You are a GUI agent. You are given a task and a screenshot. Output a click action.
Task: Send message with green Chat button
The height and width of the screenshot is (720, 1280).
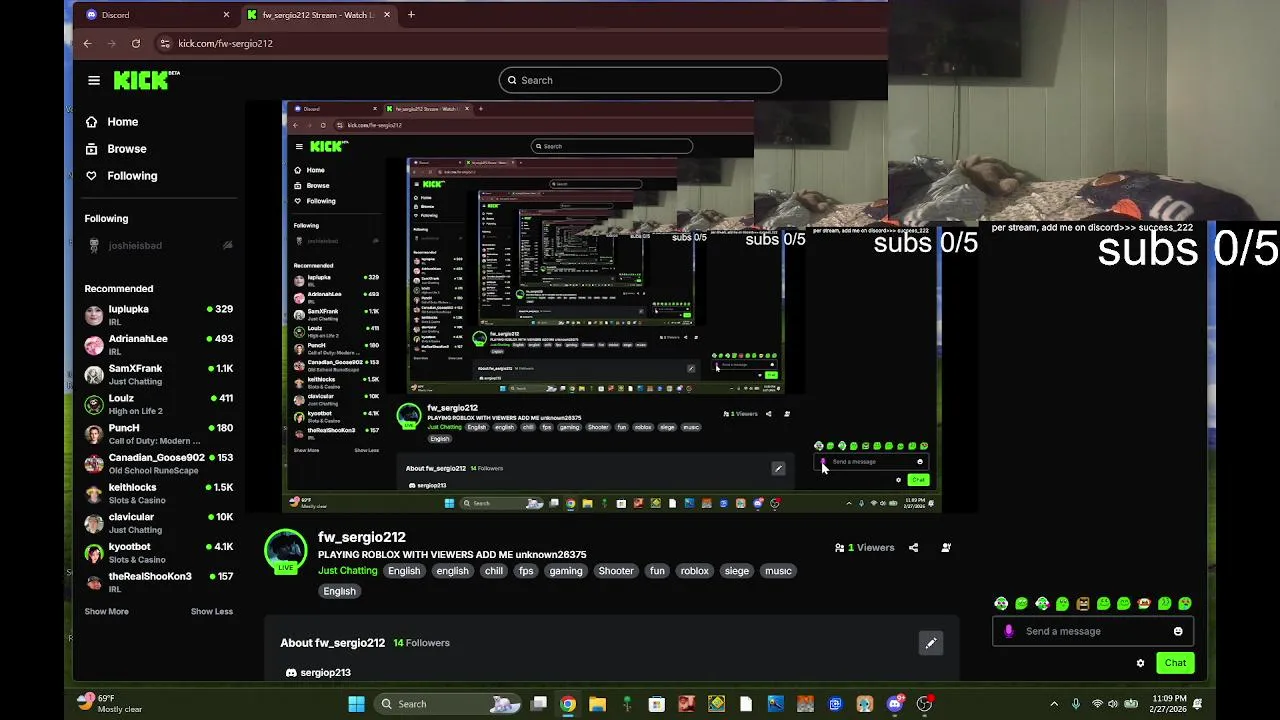coord(1175,663)
